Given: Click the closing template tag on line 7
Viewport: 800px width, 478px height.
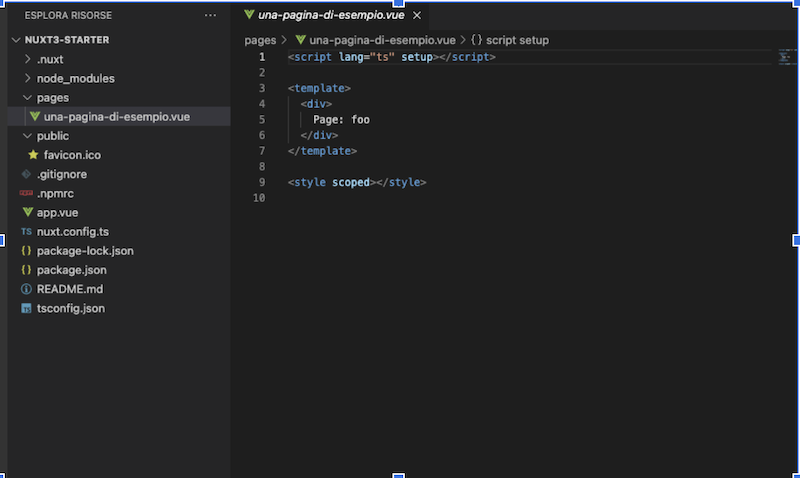Looking at the screenshot, I should pos(322,151).
